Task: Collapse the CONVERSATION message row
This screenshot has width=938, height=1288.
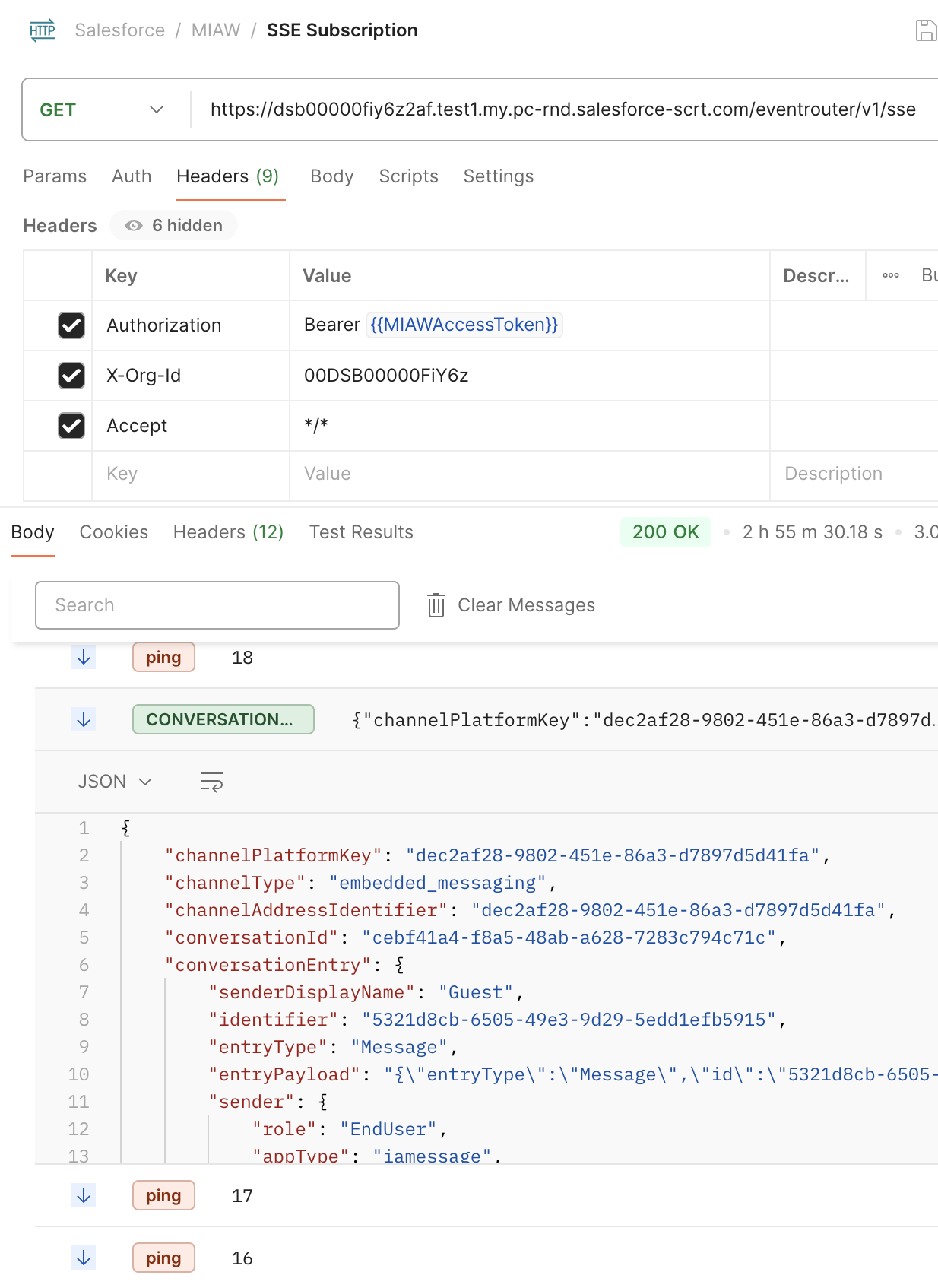Action: pyautogui.click(x=486, y=719)
